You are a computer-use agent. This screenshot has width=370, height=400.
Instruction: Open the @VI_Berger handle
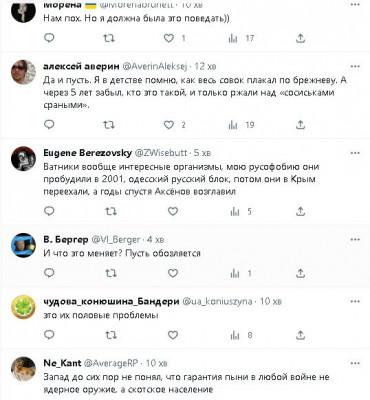click(x=116, y=240)
